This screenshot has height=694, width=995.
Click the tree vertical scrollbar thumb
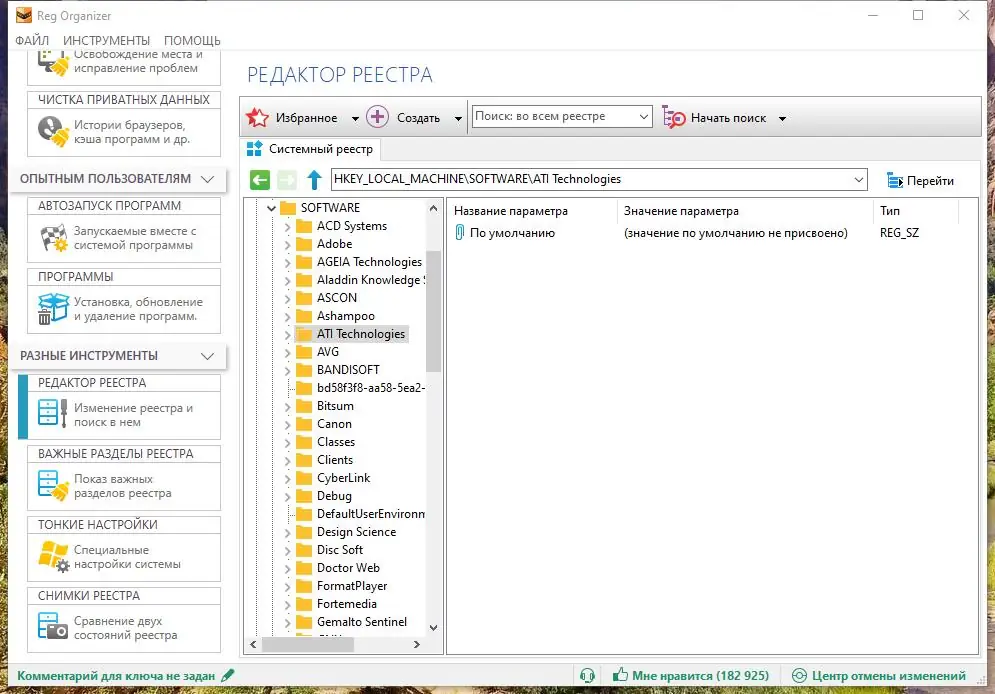point(433,311)
